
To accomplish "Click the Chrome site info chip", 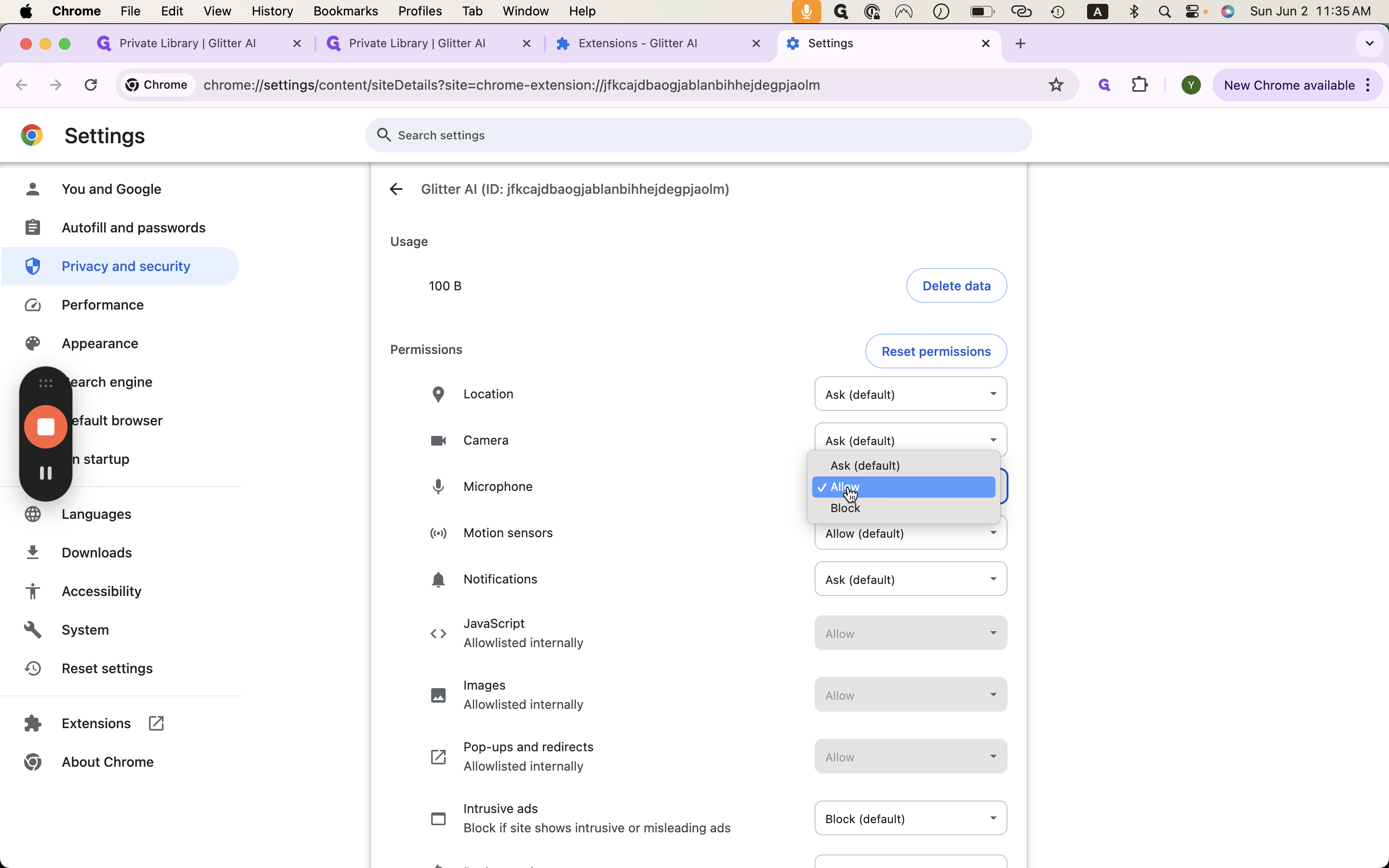I will pyautogui.click(x=157, y=85).
